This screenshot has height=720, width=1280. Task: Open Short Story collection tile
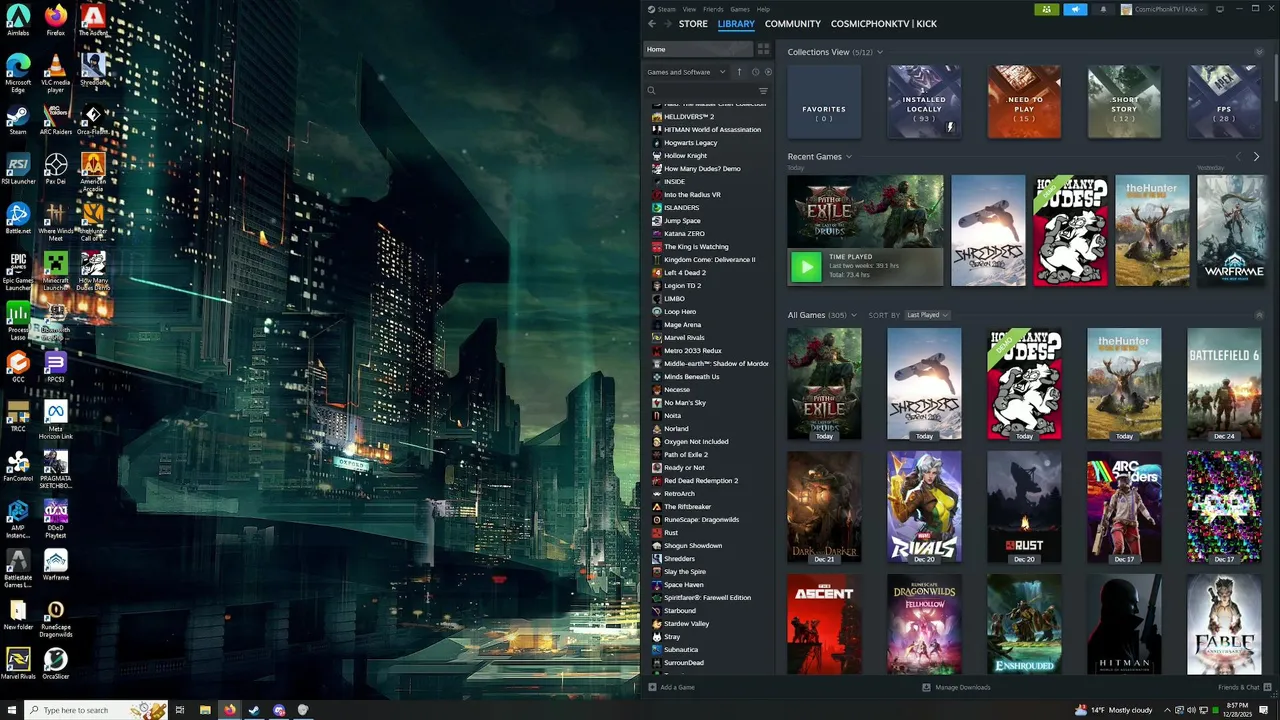pos(1124,102)
